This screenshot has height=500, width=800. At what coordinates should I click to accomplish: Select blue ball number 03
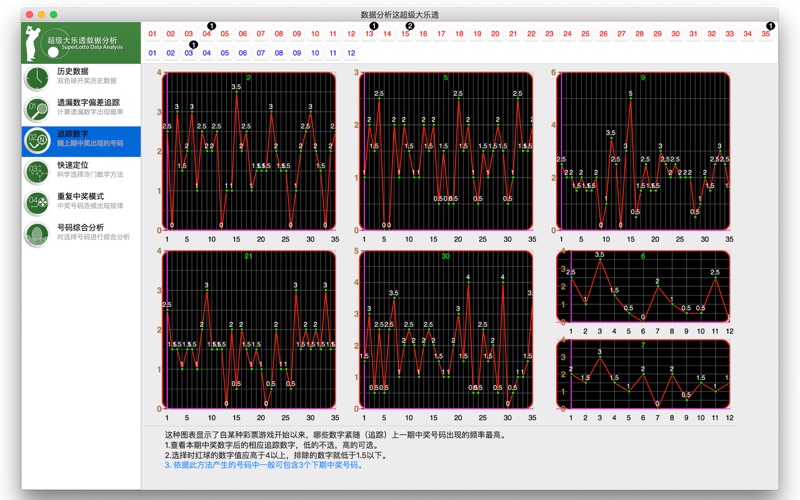point(189,53)
